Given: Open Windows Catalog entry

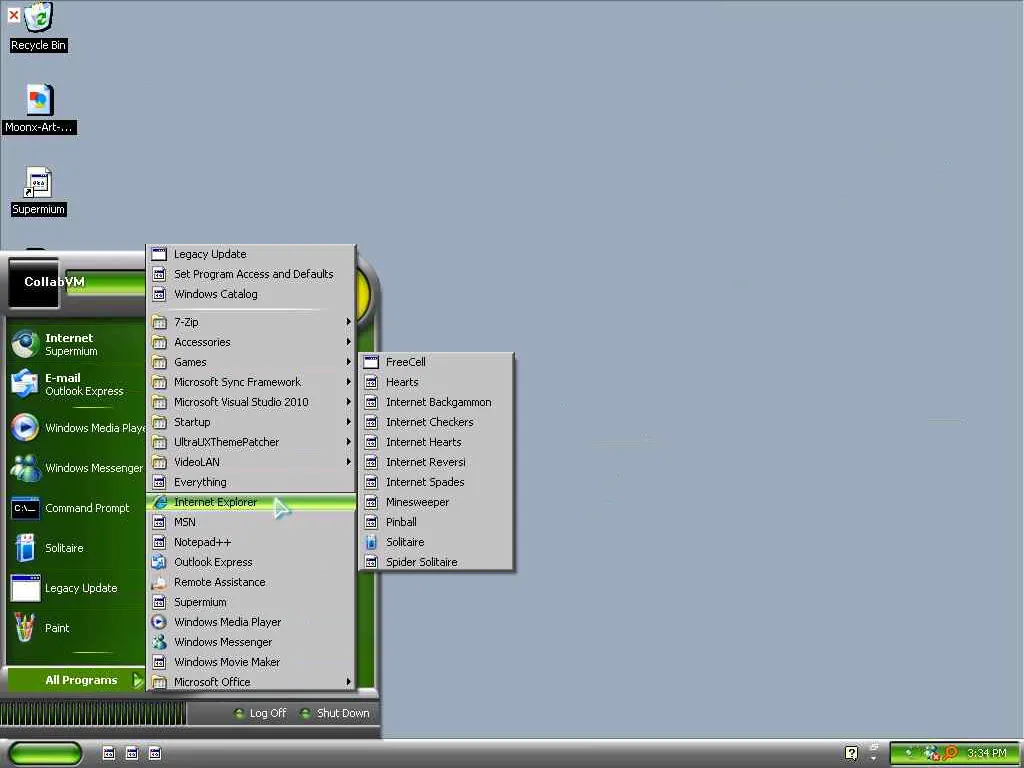Looking at the screenshot, I should (251, 294).
